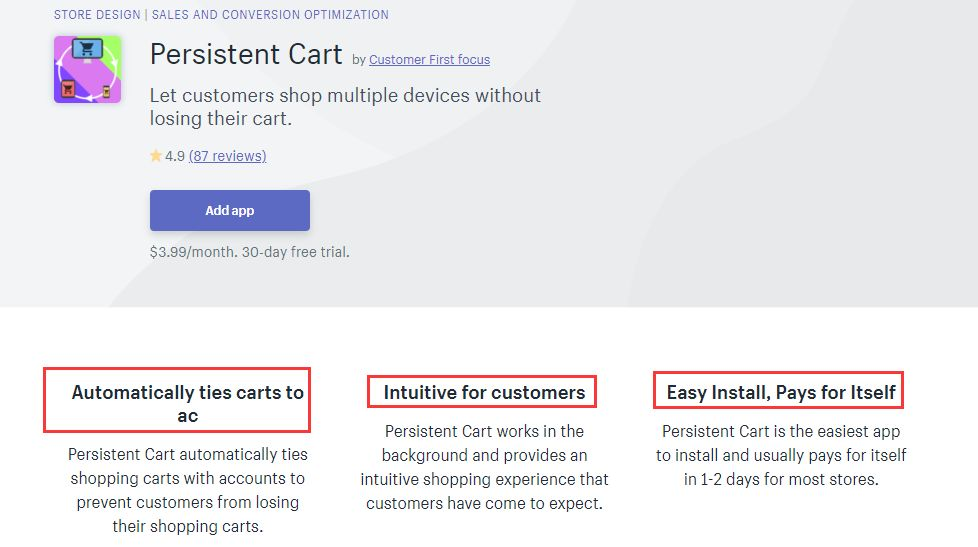
Task: Click paragraph about intuitive shopping experience
Action: pyautogui.click(x=484, y=467)
